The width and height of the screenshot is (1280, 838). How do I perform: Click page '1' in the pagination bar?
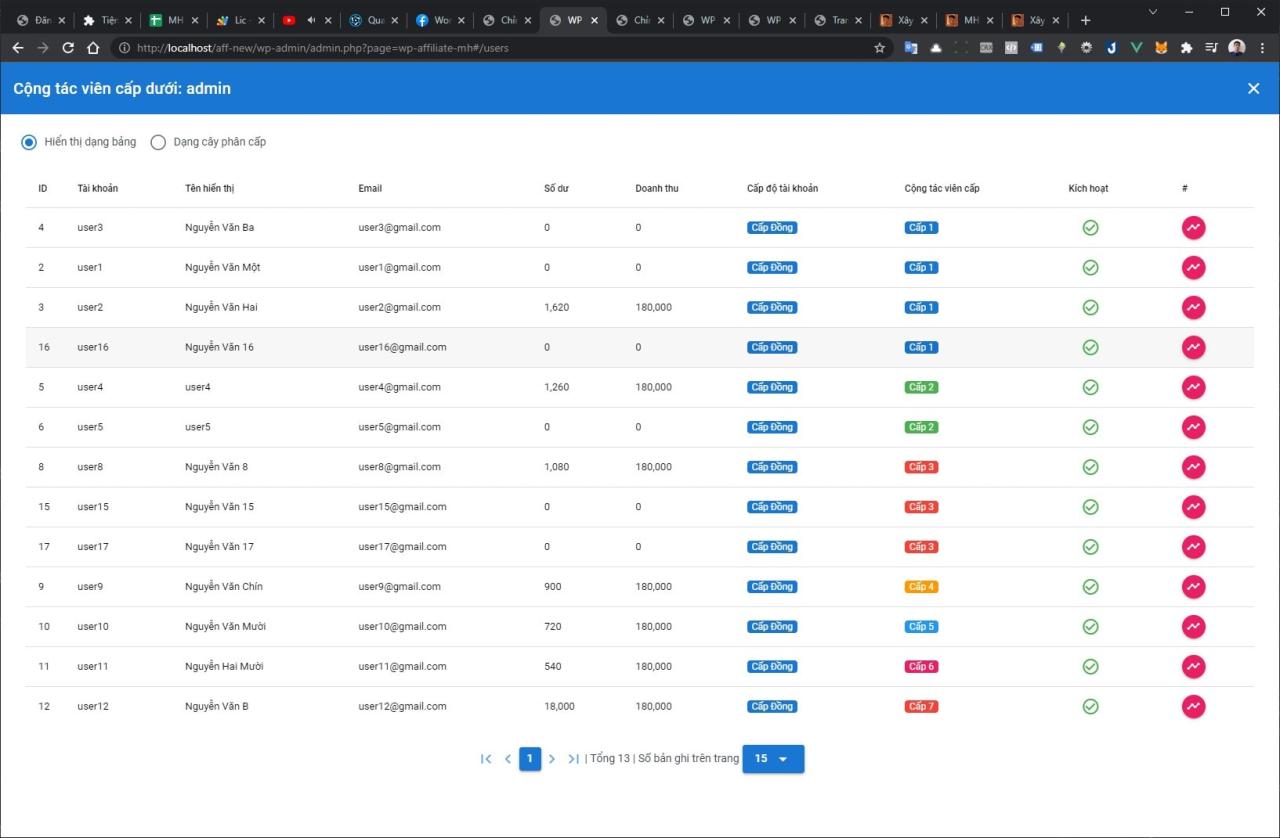(x=530, y=759)
